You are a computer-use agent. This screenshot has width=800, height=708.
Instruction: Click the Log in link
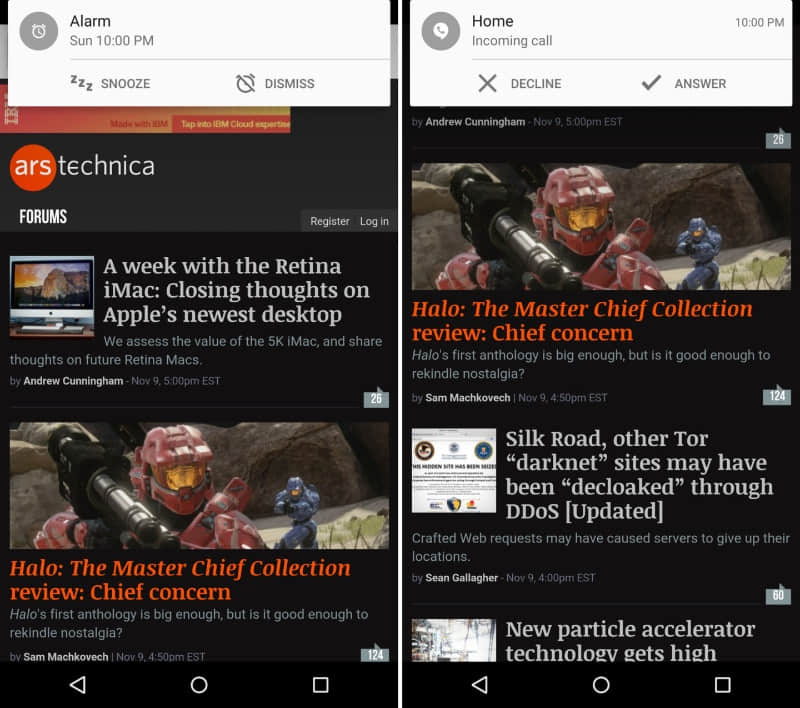click(374, 221)
